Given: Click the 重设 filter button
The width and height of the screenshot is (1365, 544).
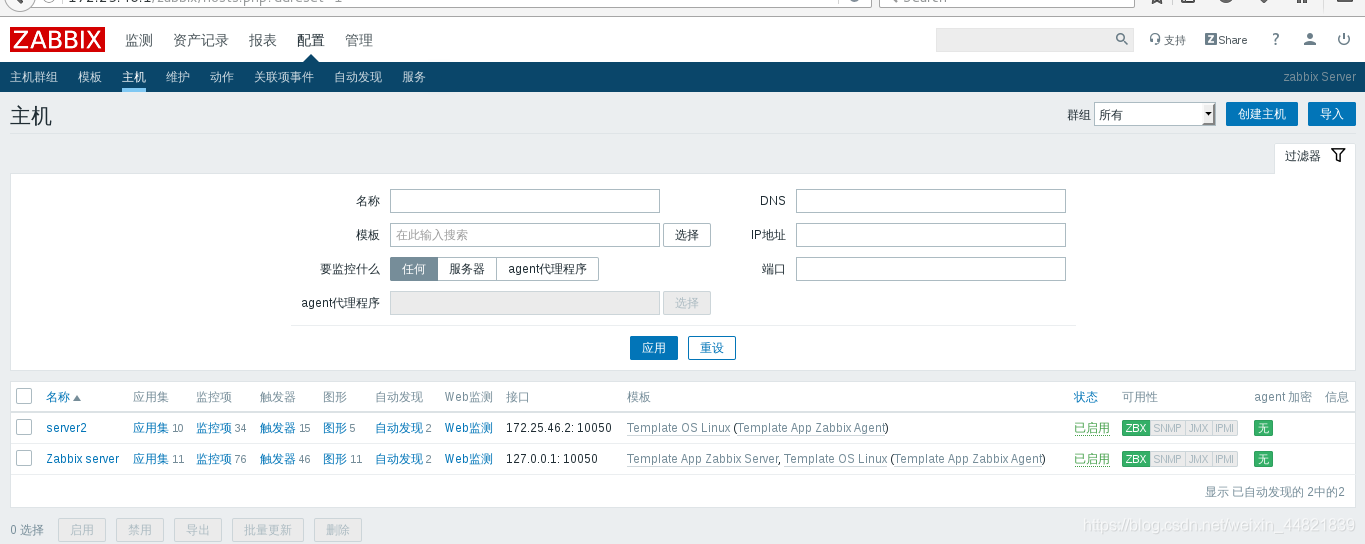Looking at the screenshot, I should click(712, 348).
